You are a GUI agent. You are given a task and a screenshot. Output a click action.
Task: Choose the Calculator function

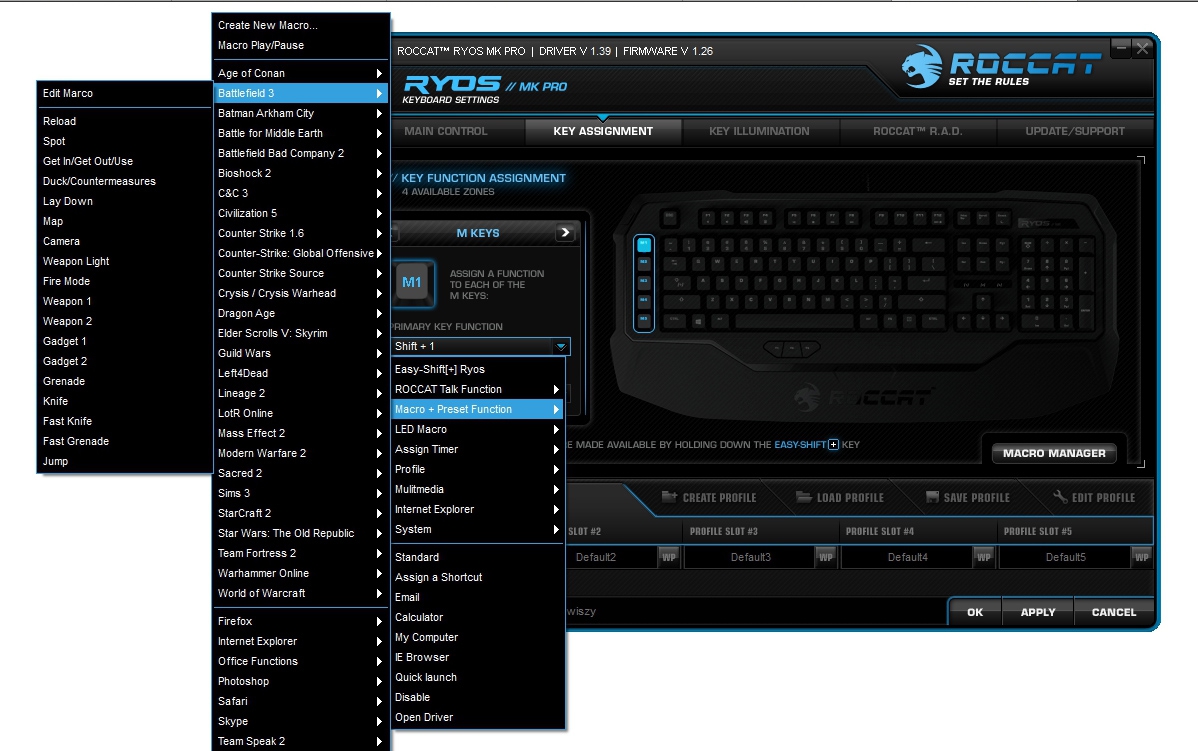click(x=478, y=617)
